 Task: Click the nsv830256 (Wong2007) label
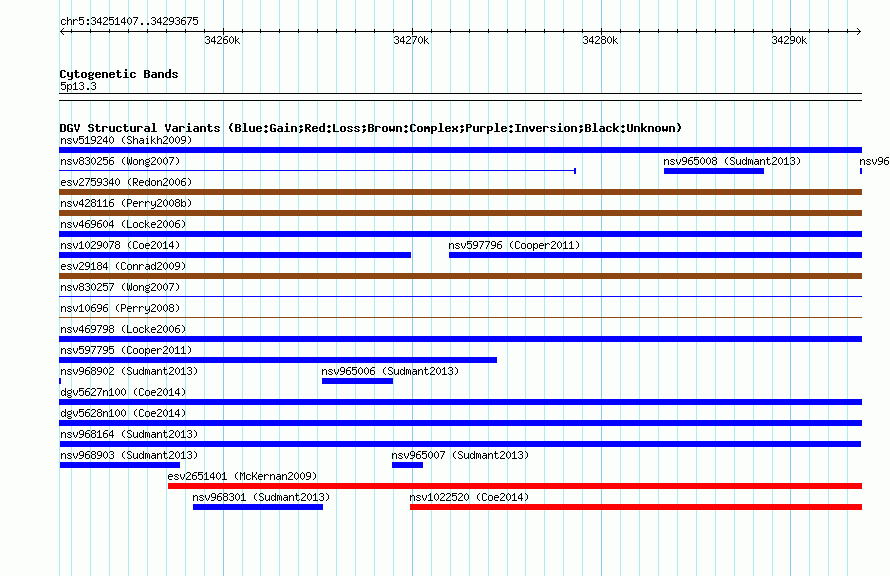120,161
